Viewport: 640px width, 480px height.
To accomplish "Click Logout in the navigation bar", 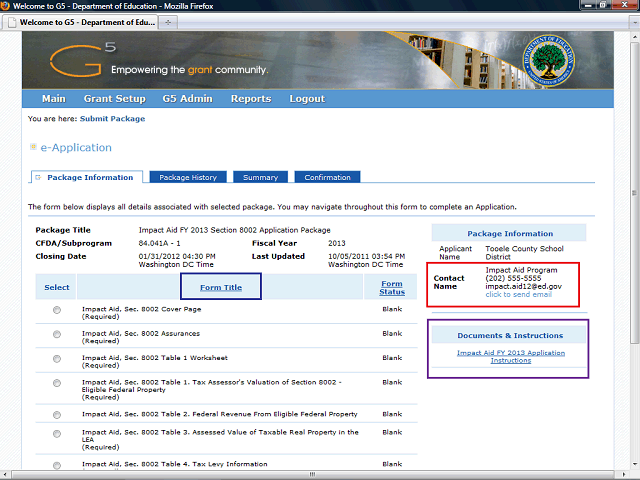I will pyautogui.click(x=307, y=99).
